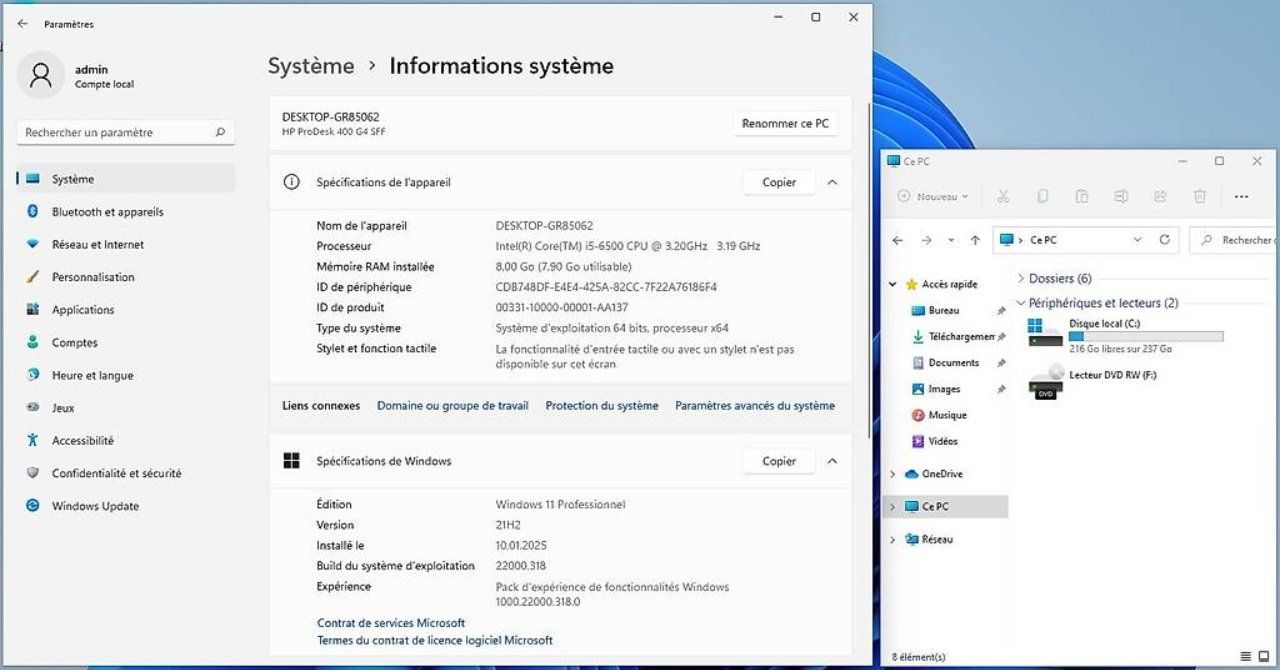
Task: Switch to large icons view in Ce PC status bar
Action: [x=1263, y=656]
